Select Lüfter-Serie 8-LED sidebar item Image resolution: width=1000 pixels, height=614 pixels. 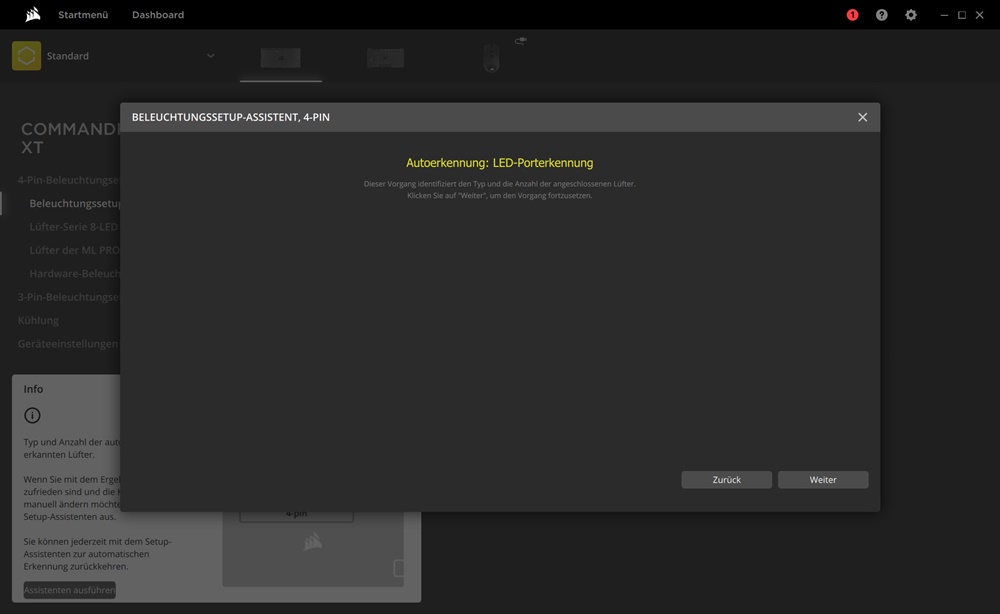(x=75, y=227)
